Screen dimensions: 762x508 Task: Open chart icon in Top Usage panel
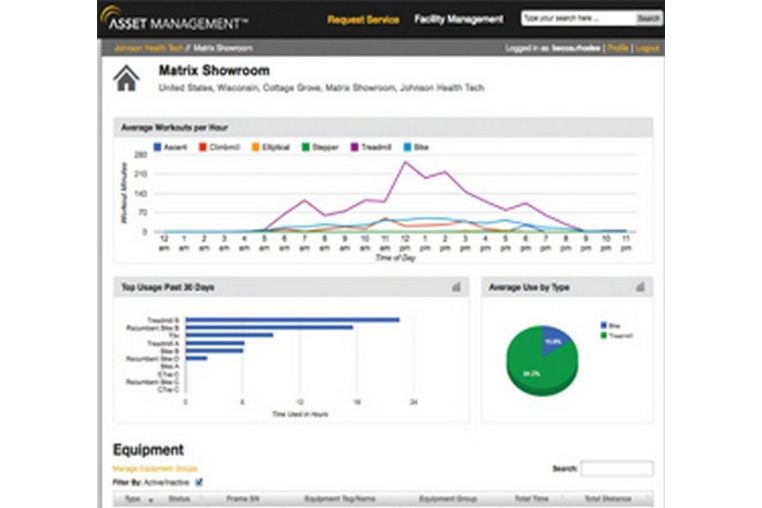pos(456,287)
